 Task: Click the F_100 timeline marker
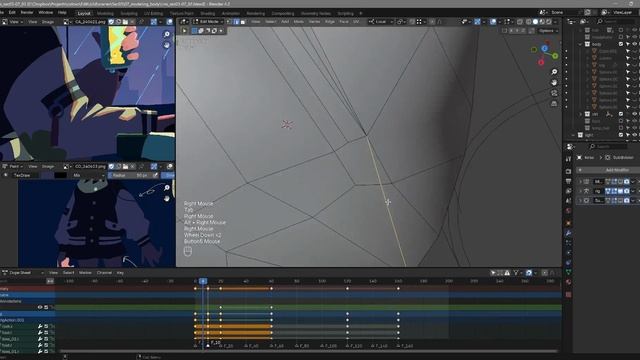tap(329, 346)
